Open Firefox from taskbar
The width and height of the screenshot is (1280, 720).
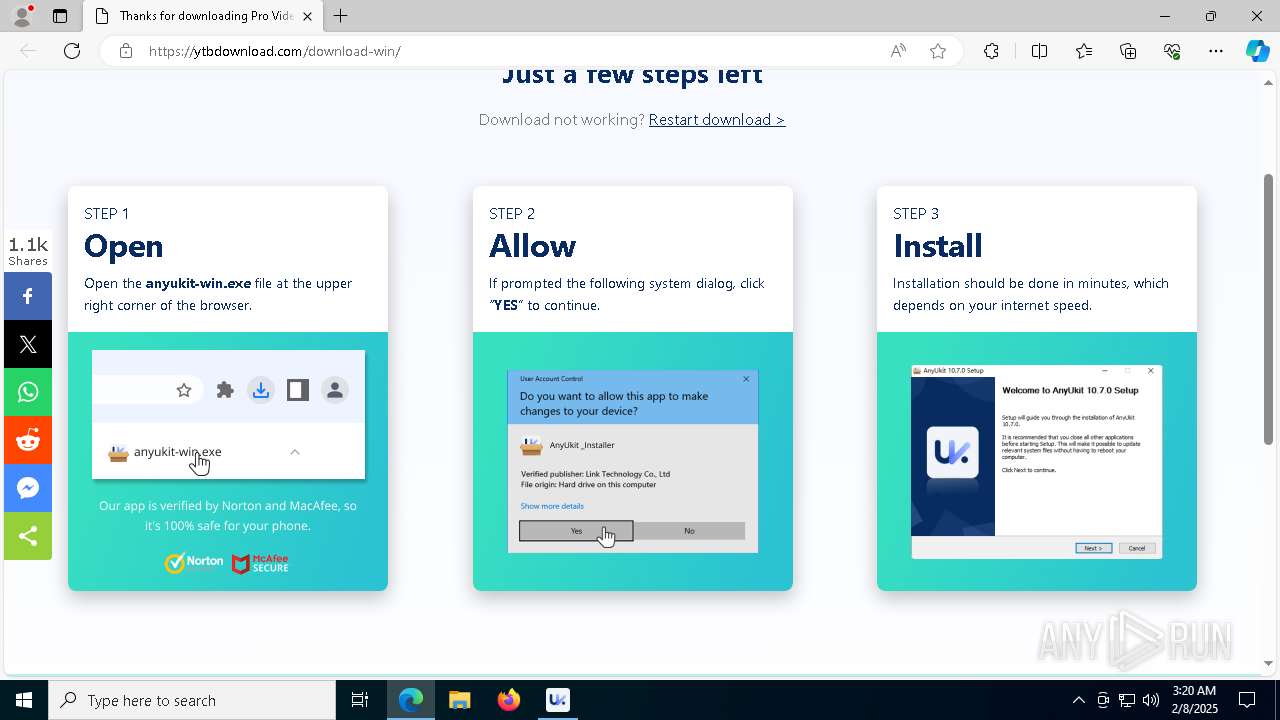click(x=508, y=700)
